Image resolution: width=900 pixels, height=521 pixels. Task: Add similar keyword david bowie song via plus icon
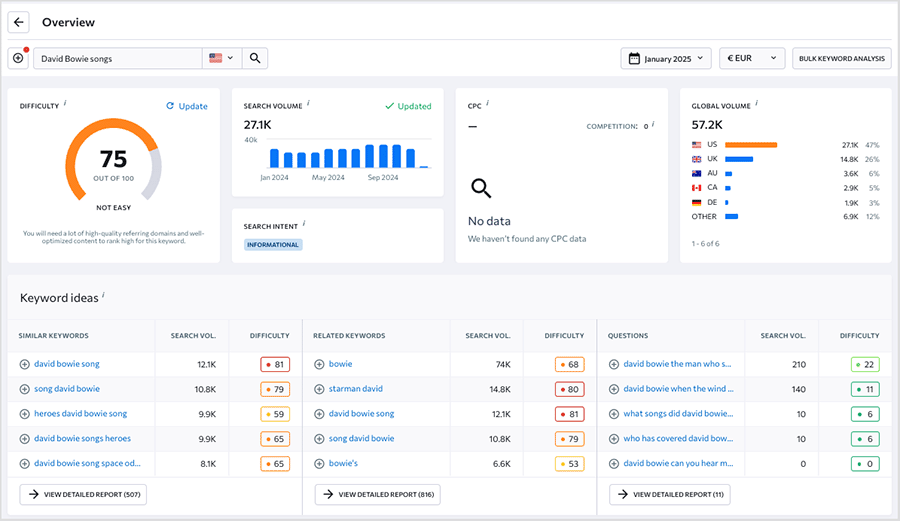[x=25, y=364]
